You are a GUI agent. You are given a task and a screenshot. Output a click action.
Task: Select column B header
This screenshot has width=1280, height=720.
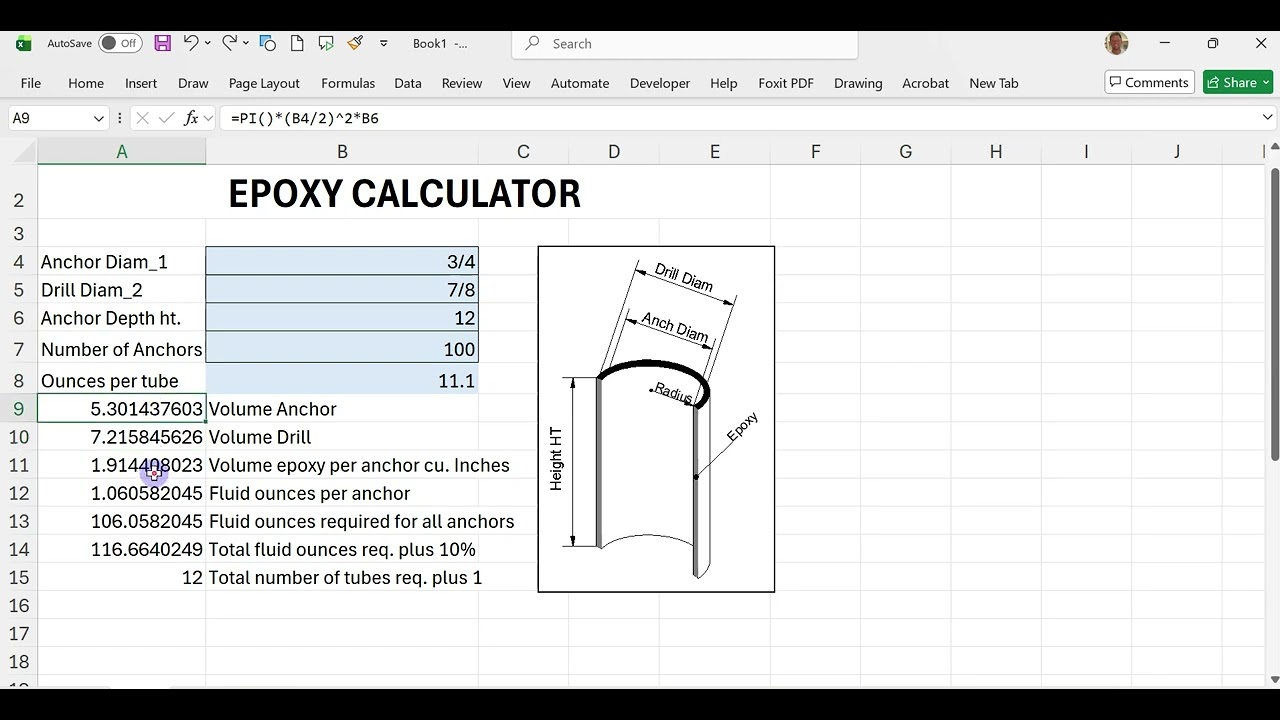pos(342,152)
